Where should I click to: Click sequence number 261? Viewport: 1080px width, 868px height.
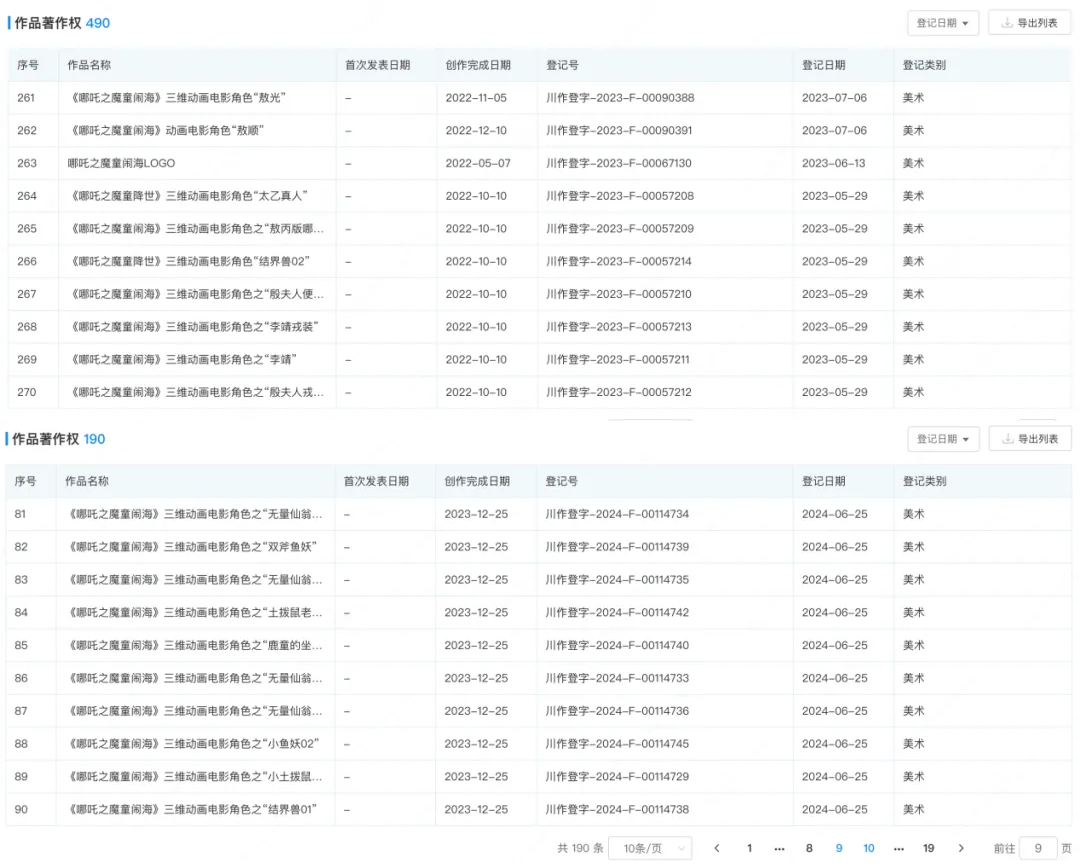point(26,98)
